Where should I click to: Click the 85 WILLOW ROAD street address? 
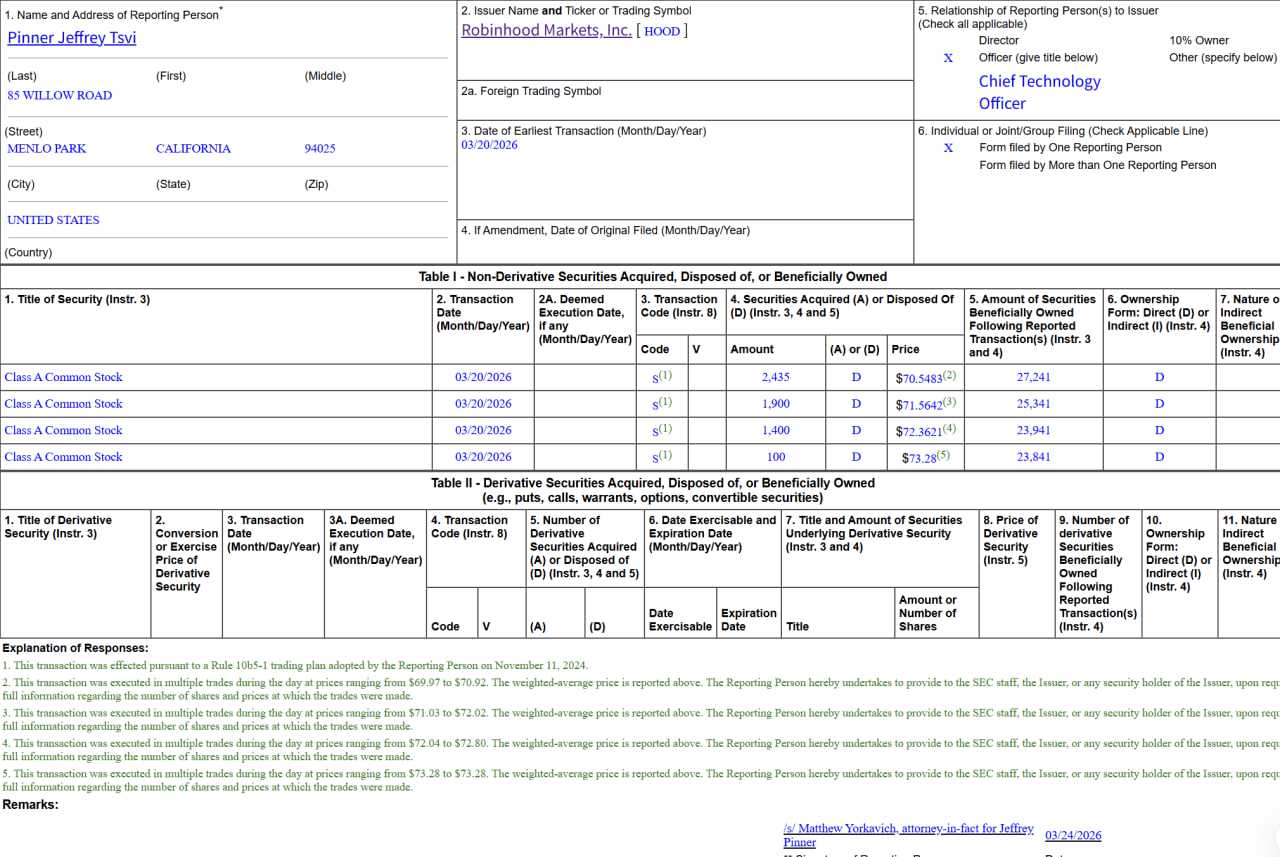tap(60, 95)
